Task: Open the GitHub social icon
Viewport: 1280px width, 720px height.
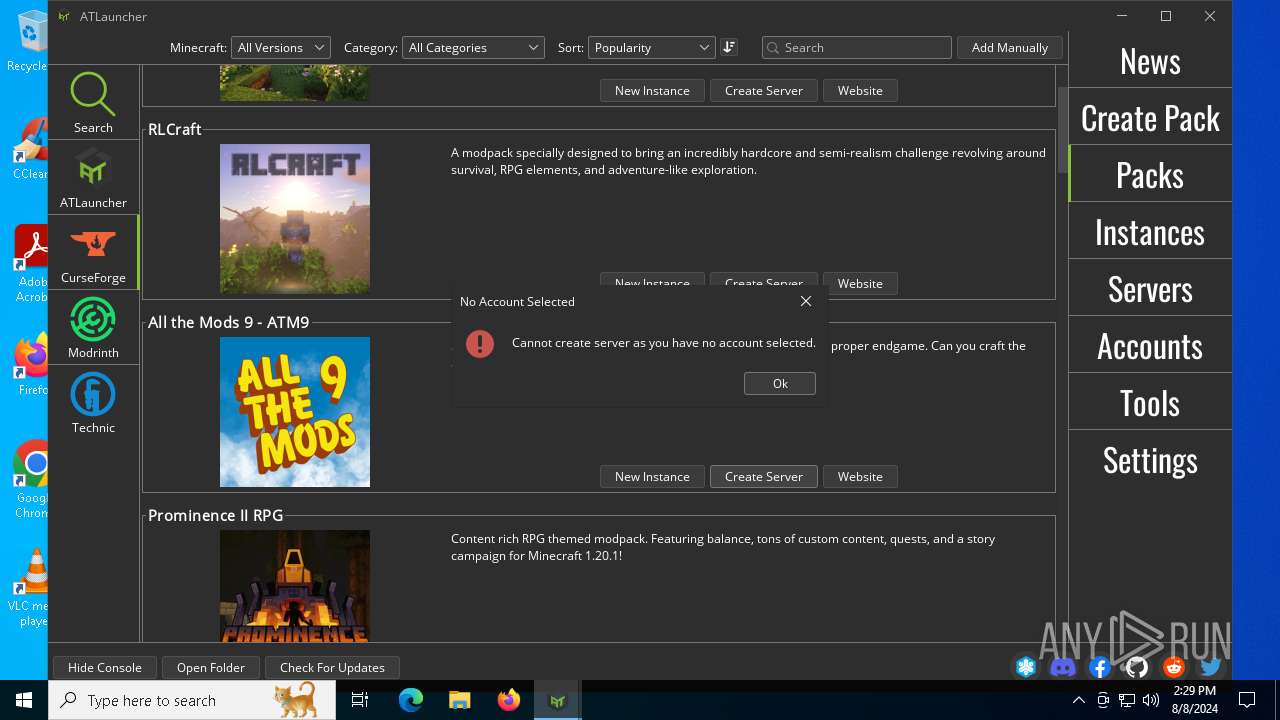Action: click(x=1137, y=667)
